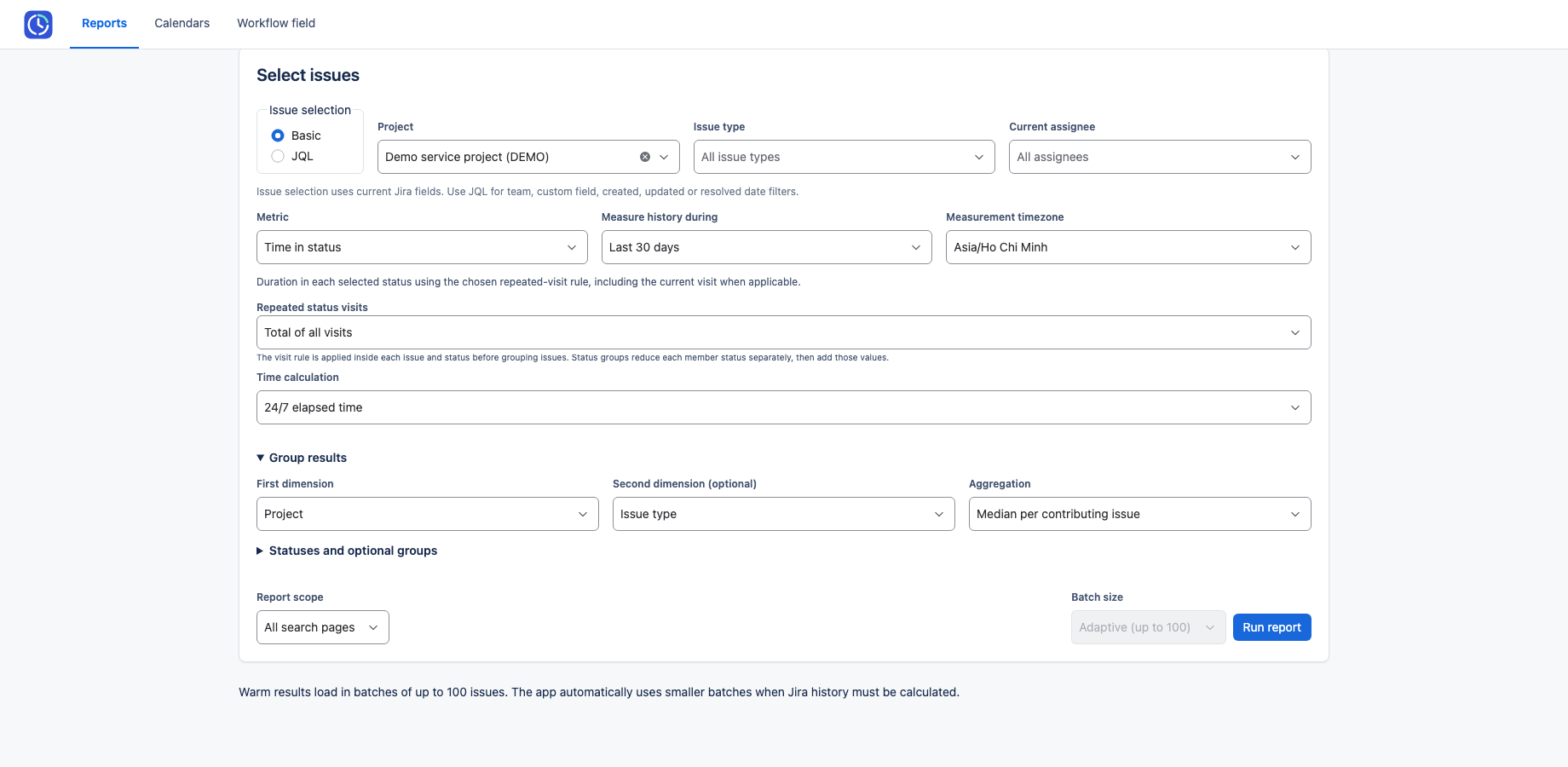The width and height of the screenshot is (1568, 767).
Task: Open the Time calculation dropdown
Action: pos(783,407)
